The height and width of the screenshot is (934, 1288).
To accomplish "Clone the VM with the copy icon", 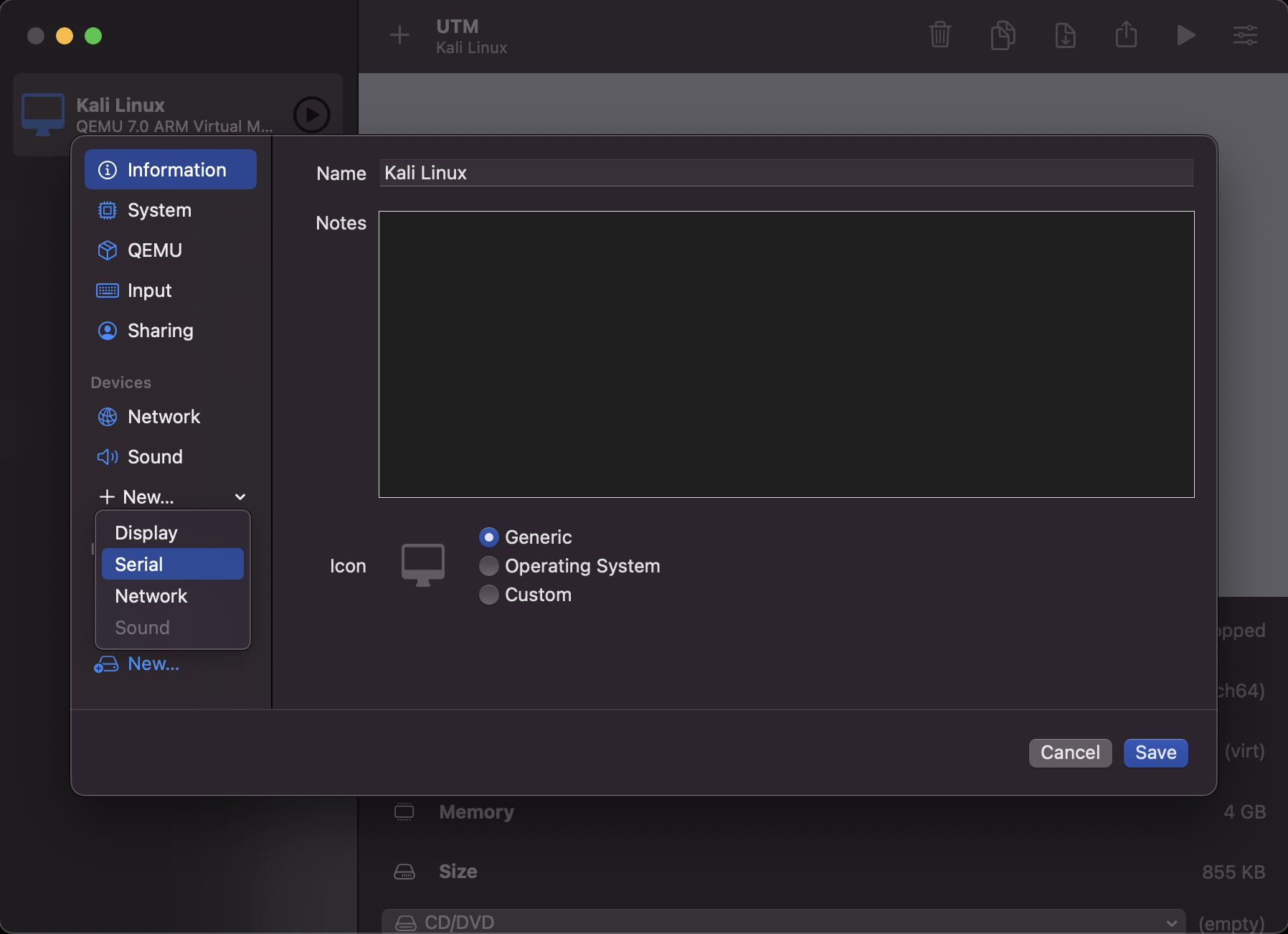I will point(1002,35).
